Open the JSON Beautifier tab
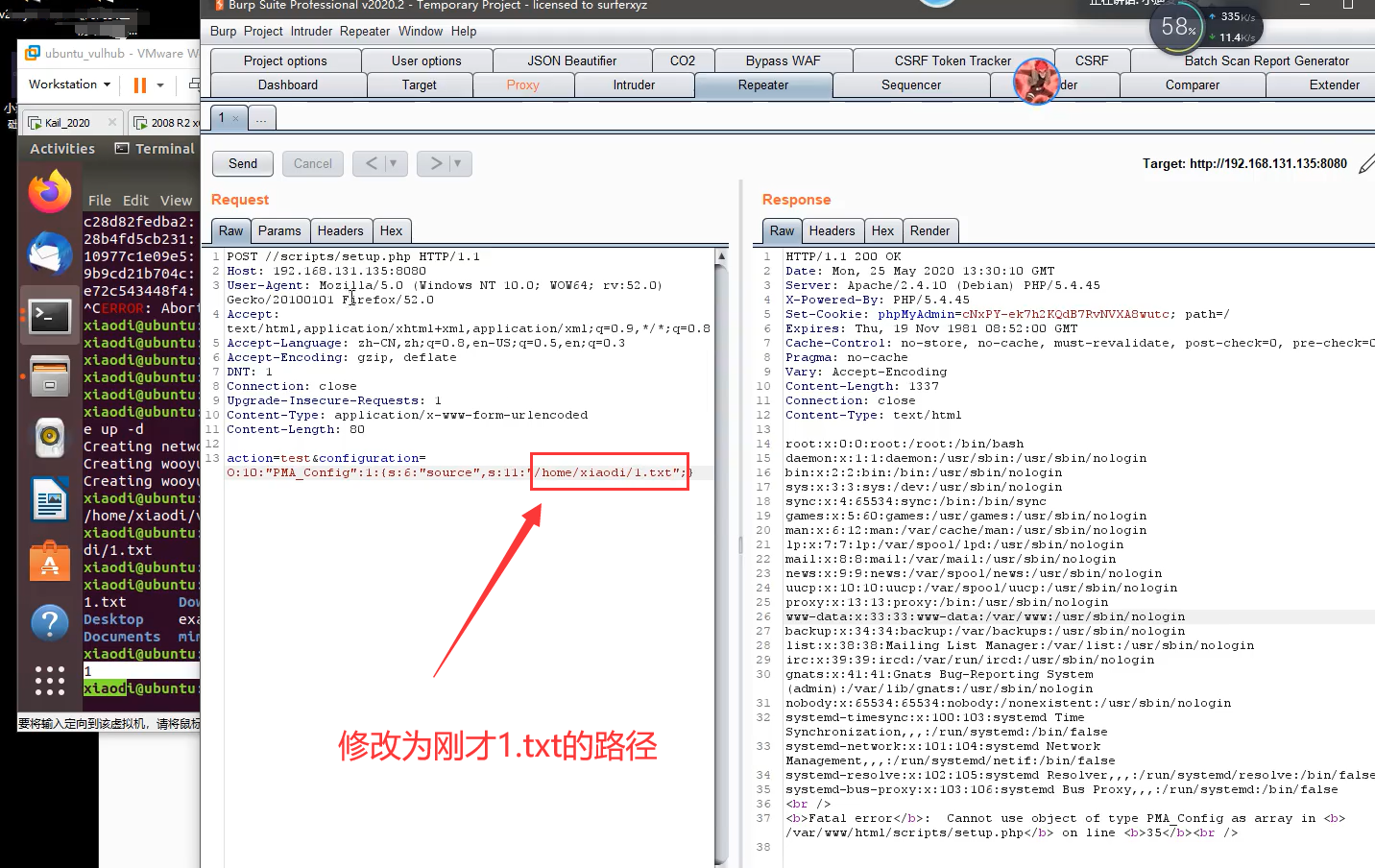The image size is (1375, 868). 572,60
